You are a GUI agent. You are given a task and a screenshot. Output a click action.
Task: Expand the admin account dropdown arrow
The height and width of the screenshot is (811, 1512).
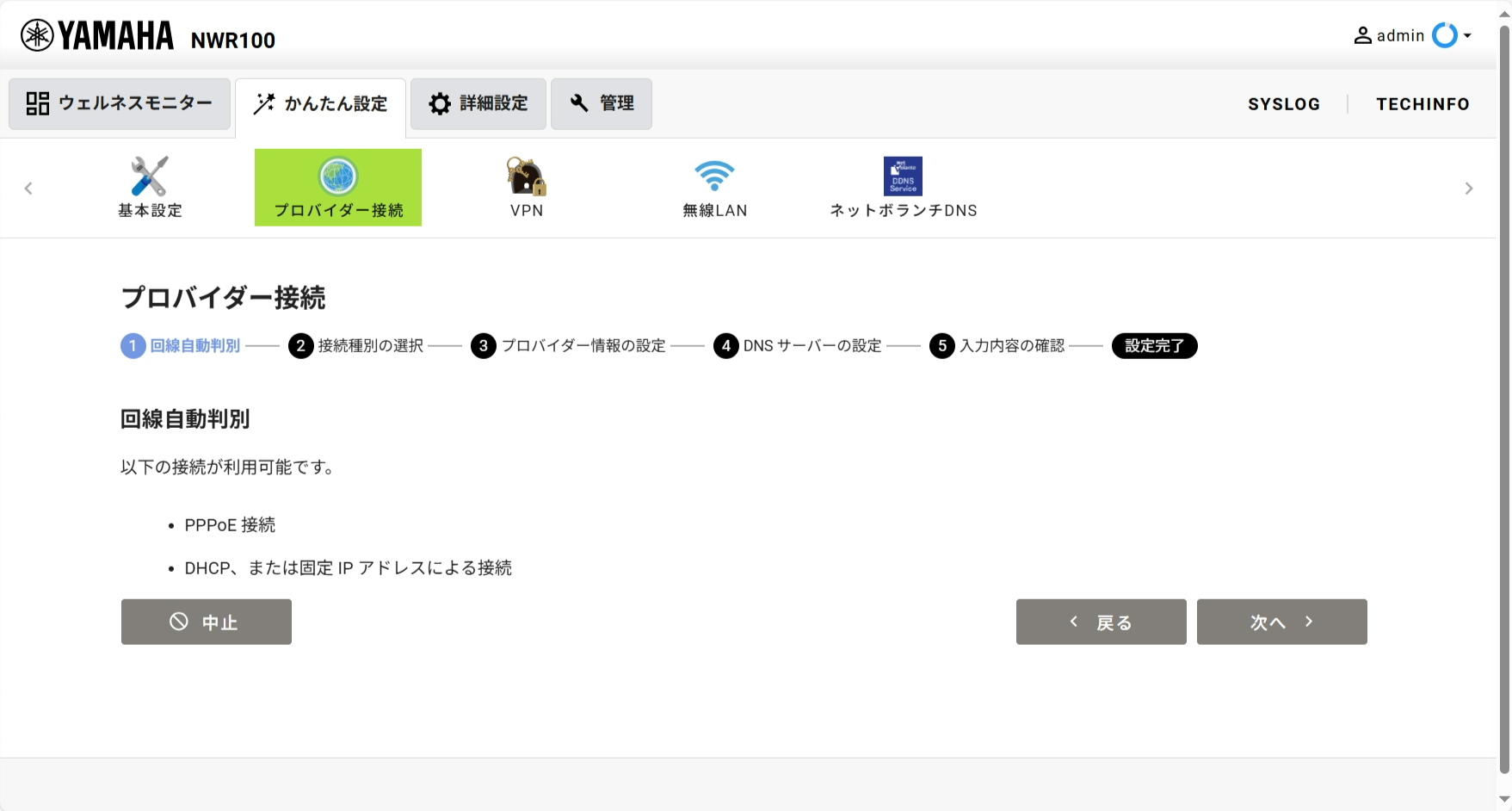point(1467,35)
